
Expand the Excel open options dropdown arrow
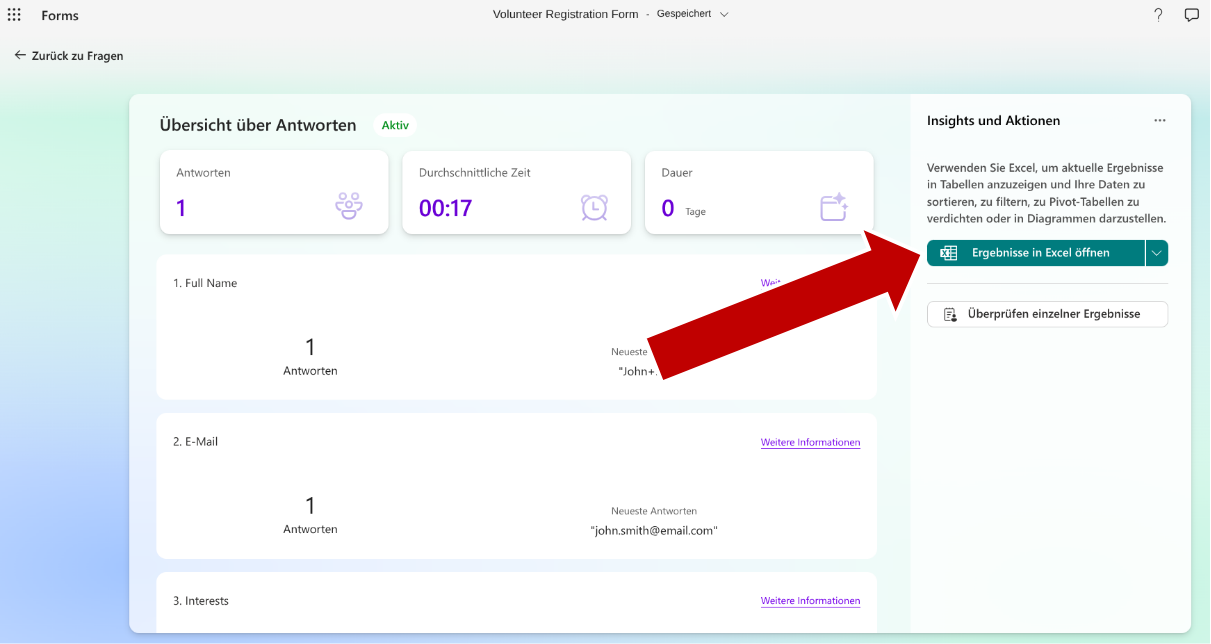[x=1157, y=253]
